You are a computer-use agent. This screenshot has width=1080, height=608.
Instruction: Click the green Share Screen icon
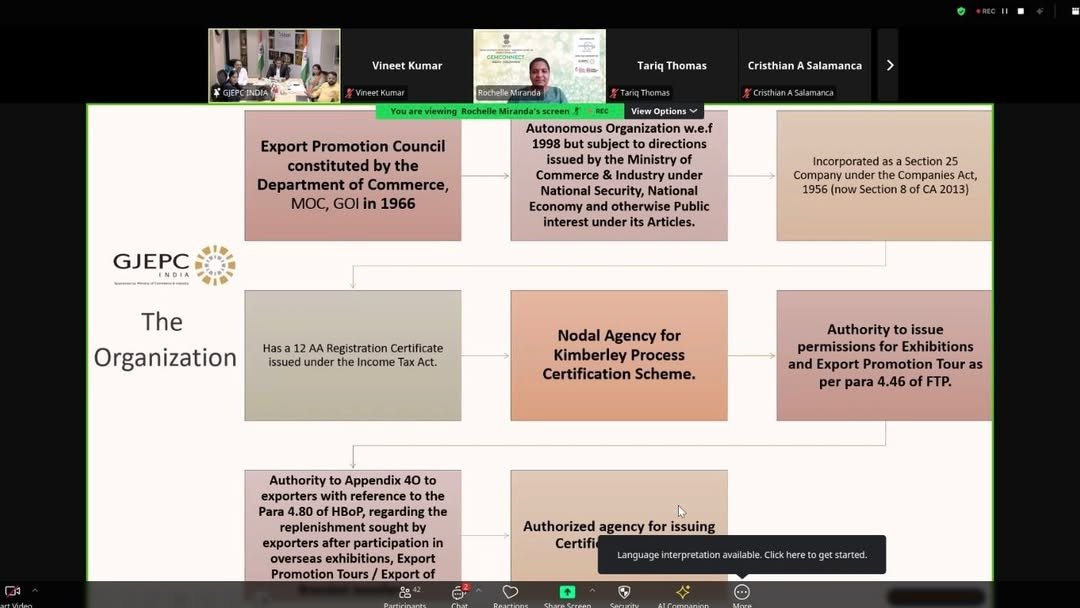[567, 592]
